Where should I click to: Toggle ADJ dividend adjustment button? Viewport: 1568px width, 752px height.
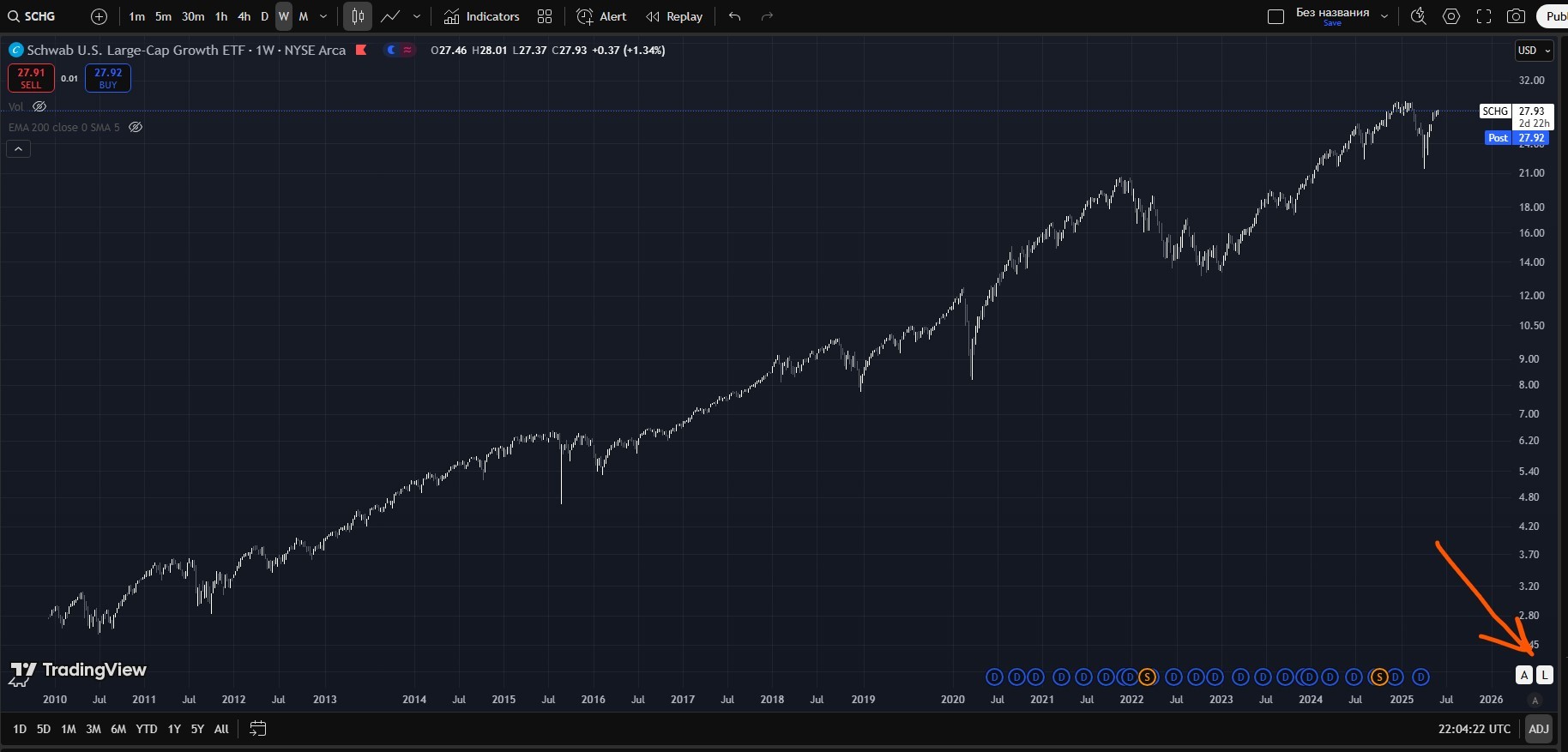pos(1539,729)
